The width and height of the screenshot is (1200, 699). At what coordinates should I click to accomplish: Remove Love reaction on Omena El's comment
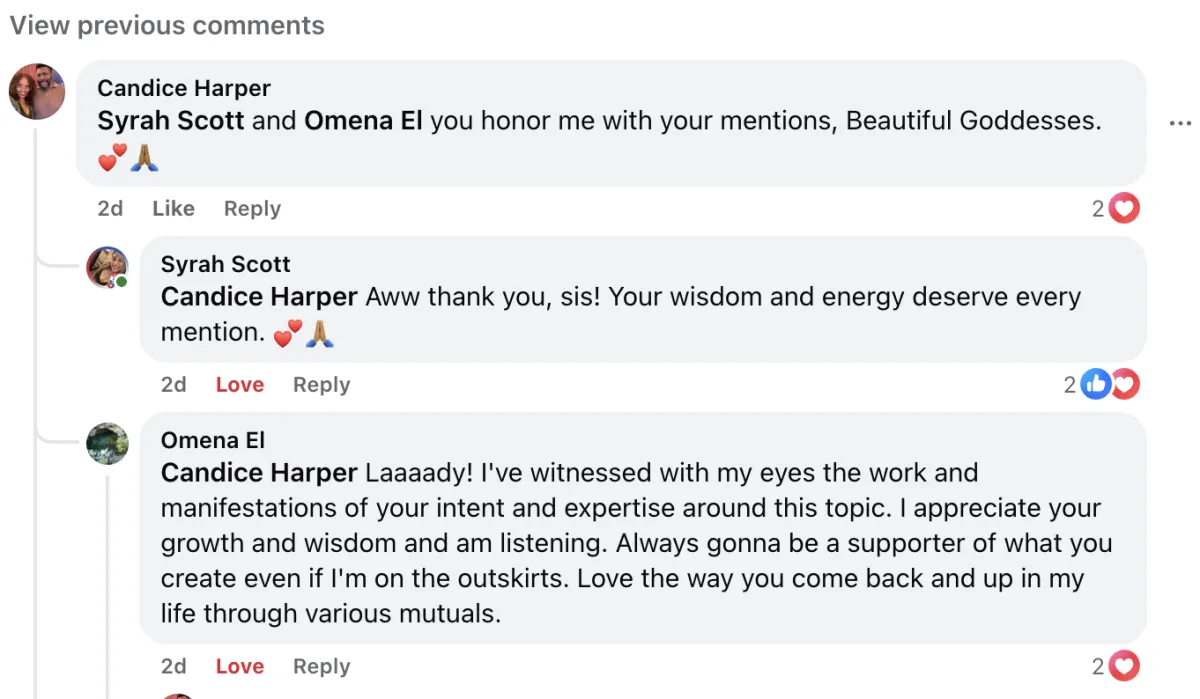(x=240, y=667)
